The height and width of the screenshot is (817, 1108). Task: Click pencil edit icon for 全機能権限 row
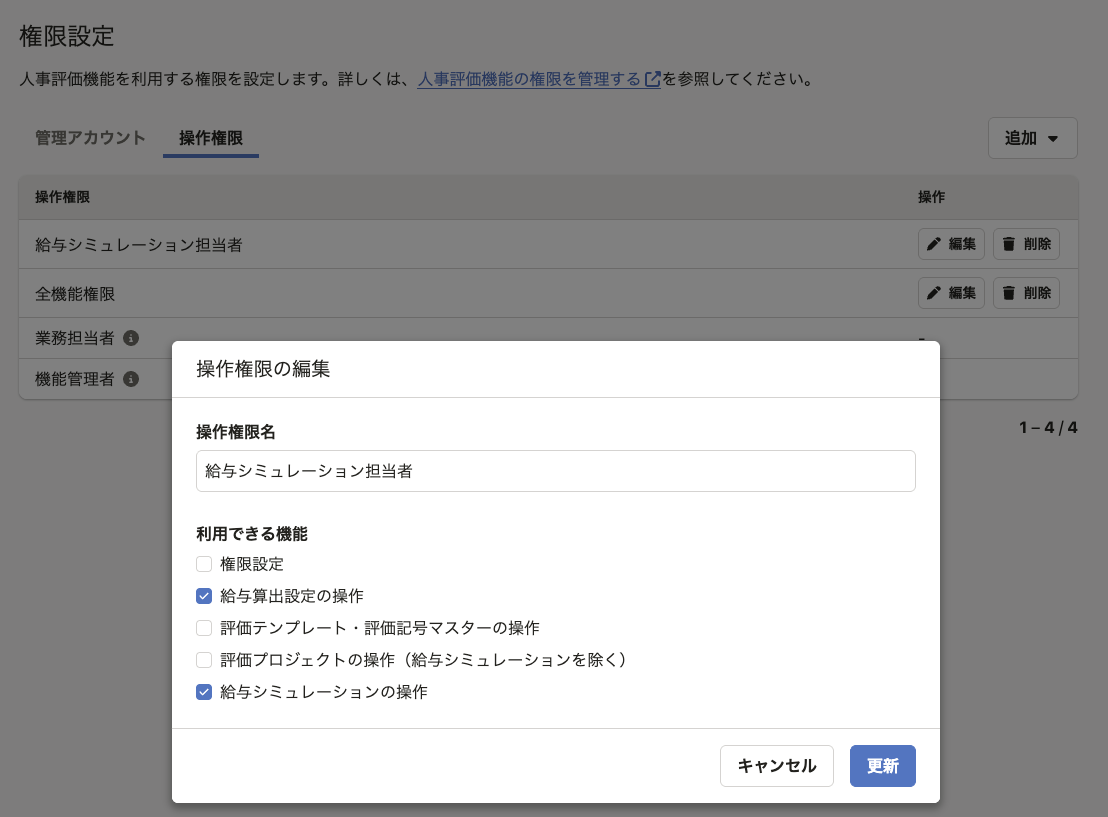[934, 293]
